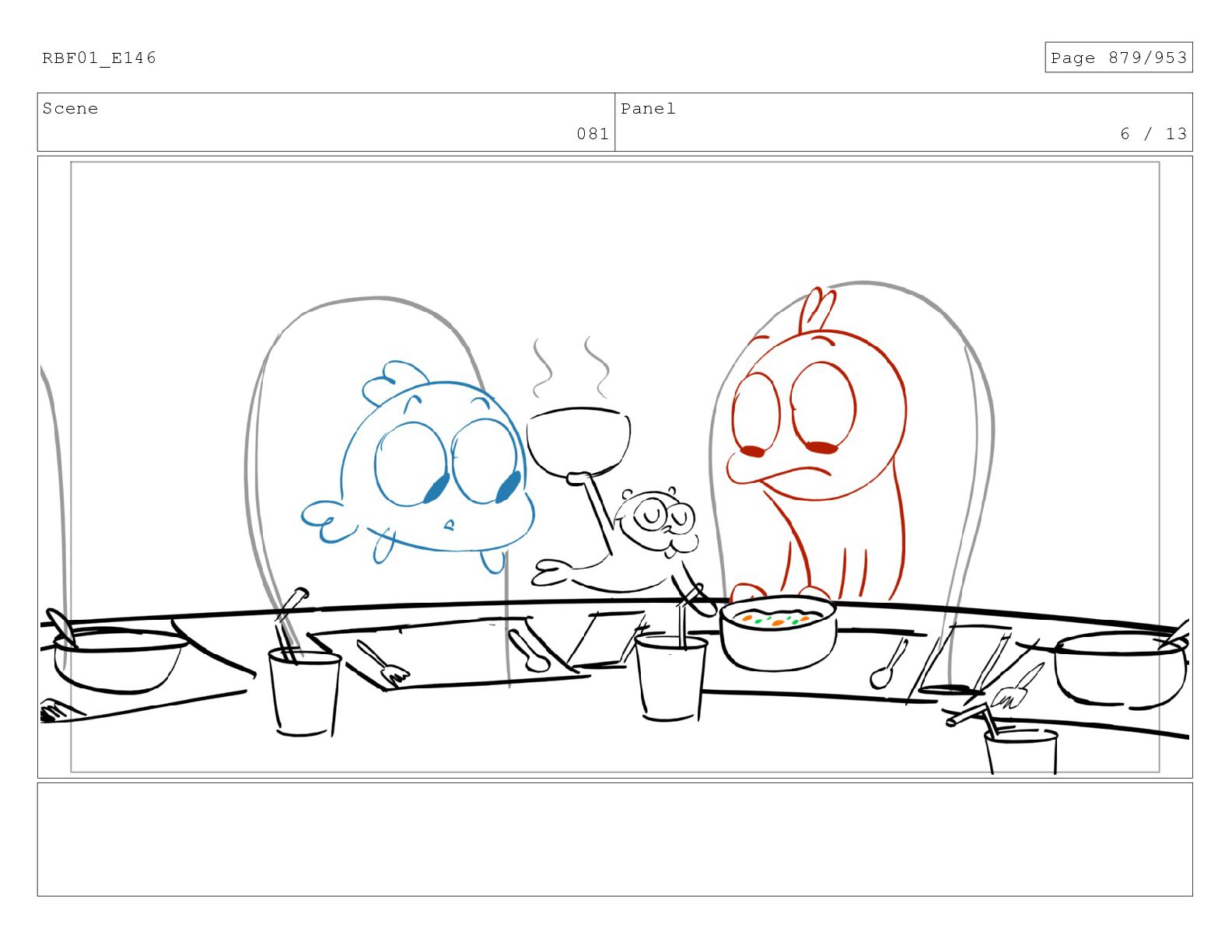Screen dimensions: 1232x952
Task: Click the Scene label
Action: tap(70, 108)
